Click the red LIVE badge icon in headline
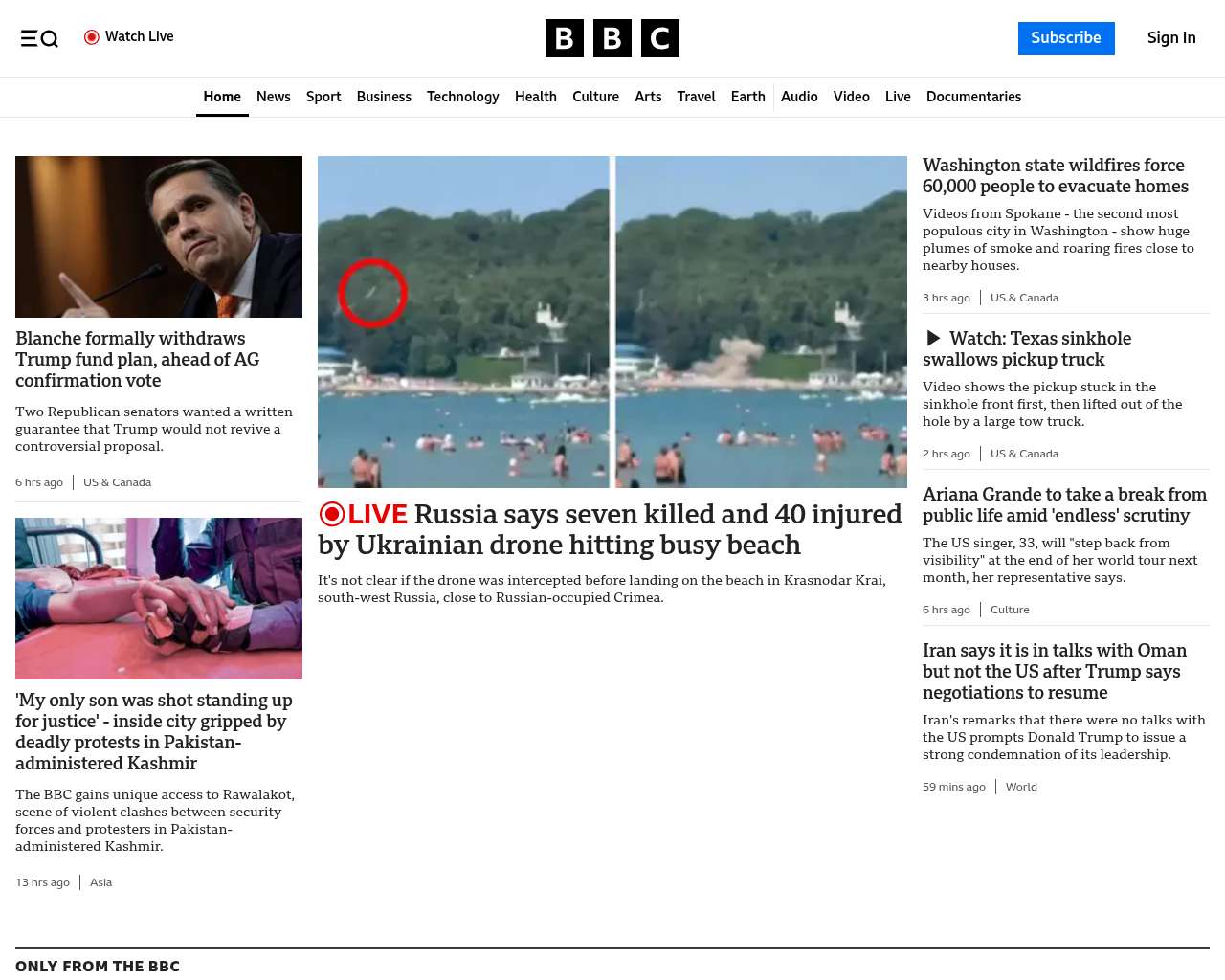Image resolution: width=1225 pixels, height=980 pixels. coord(332,514)
